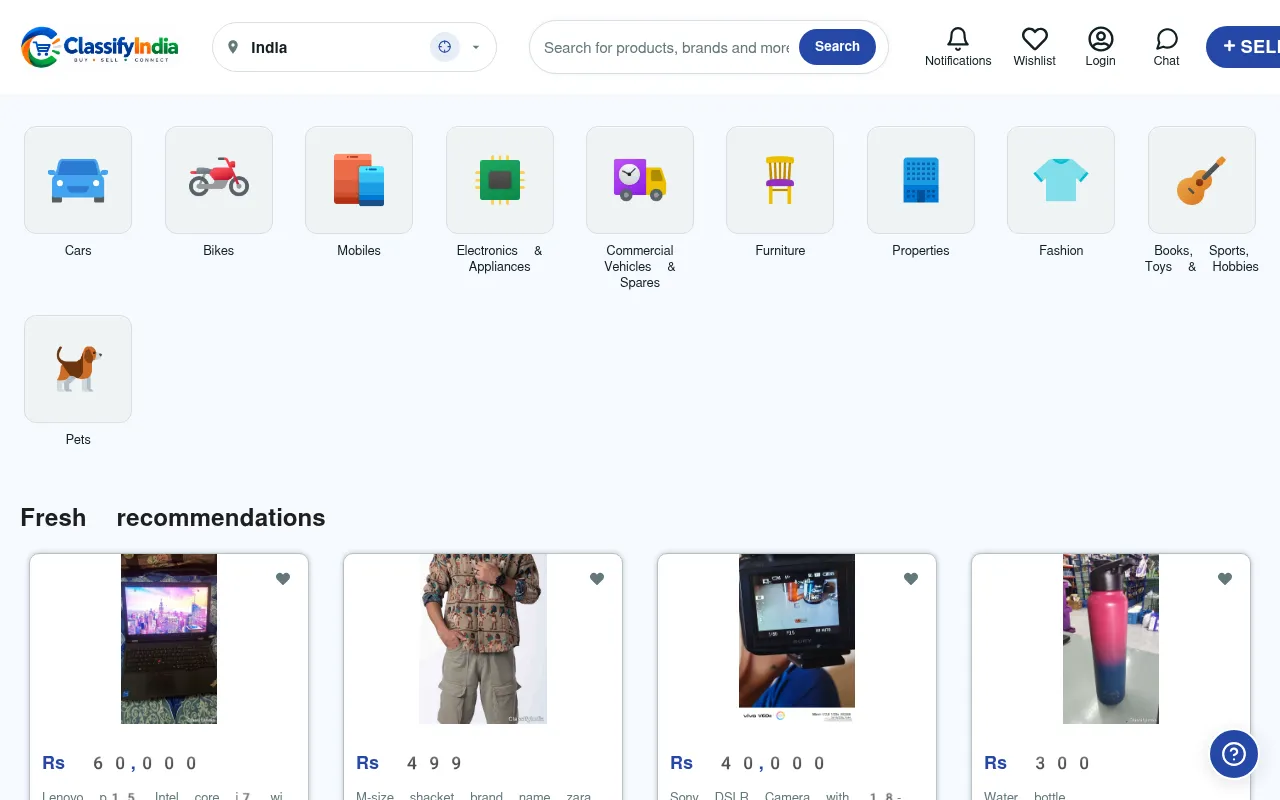1280x800 pixels.
Task: Select the Pets dog icon
Action: [x=78, y=369]
